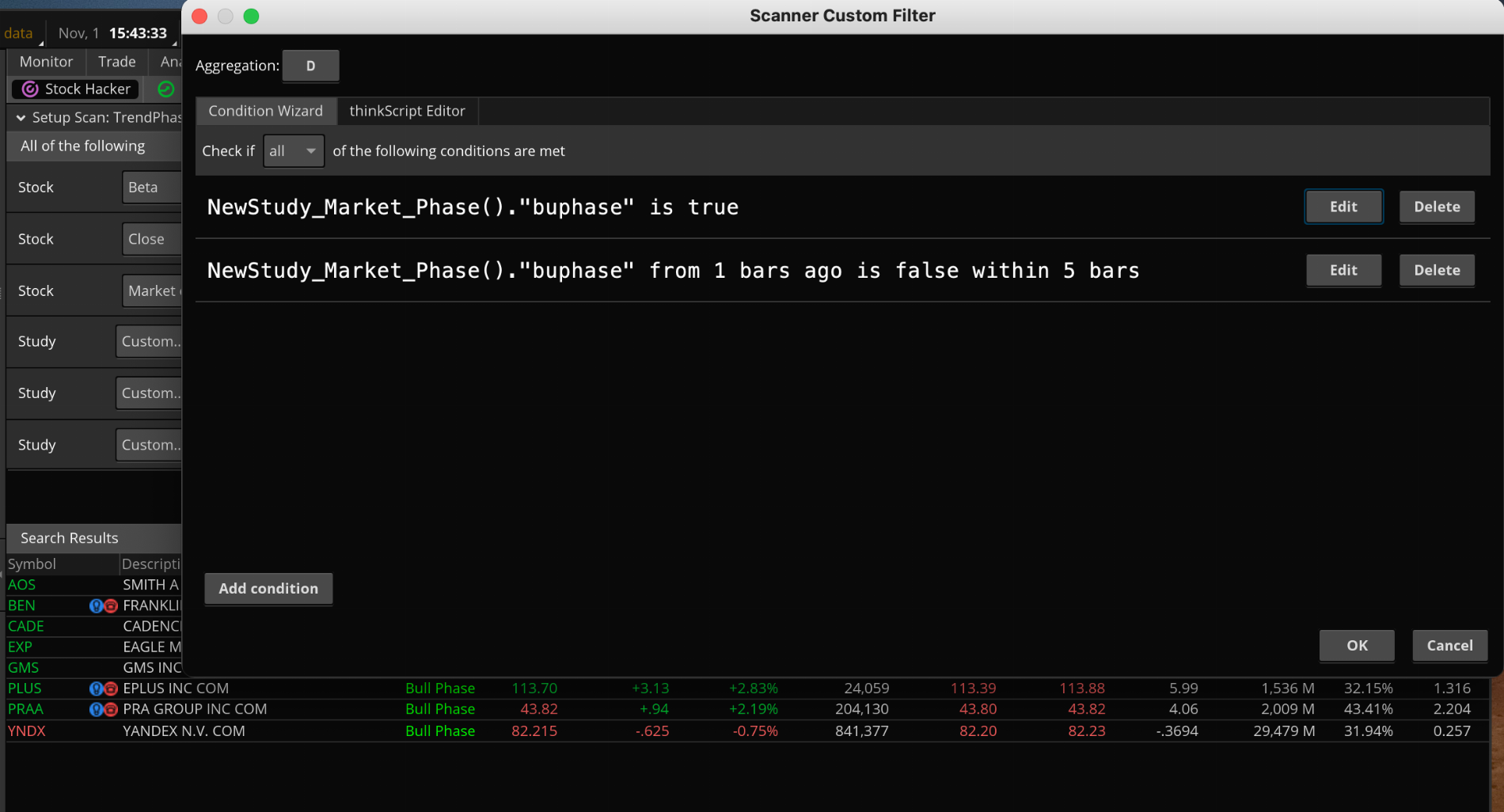Click the green circular arrow icon
Screen dimensions: 1504x812
coord(165,89)
